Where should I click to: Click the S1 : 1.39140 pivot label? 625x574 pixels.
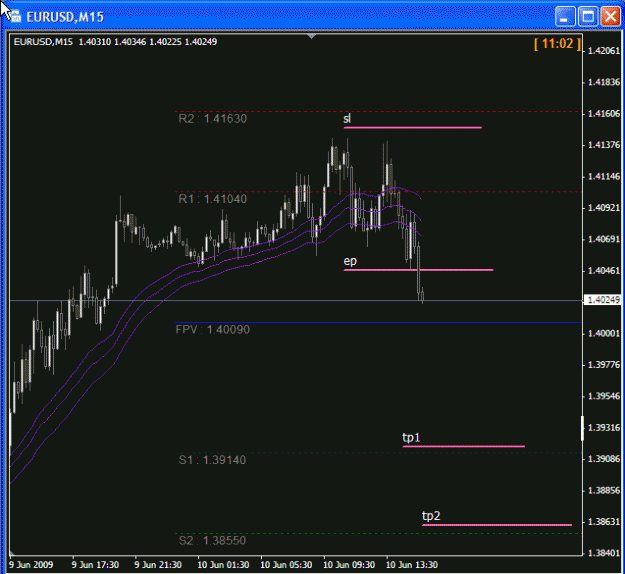(x=212, y=460)
